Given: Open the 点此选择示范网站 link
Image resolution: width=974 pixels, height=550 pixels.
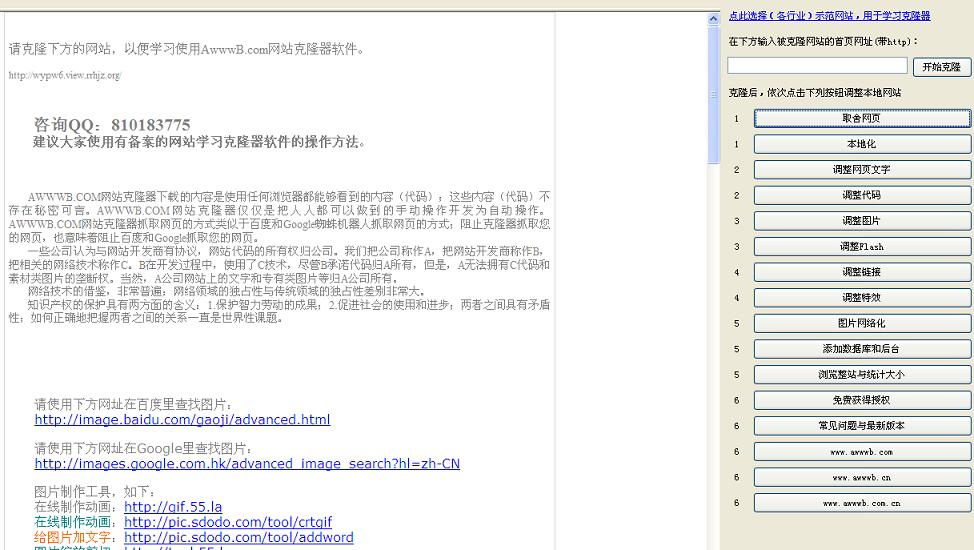Looking at the screenshot, I should pyautogui.click(x=829, y=16).
